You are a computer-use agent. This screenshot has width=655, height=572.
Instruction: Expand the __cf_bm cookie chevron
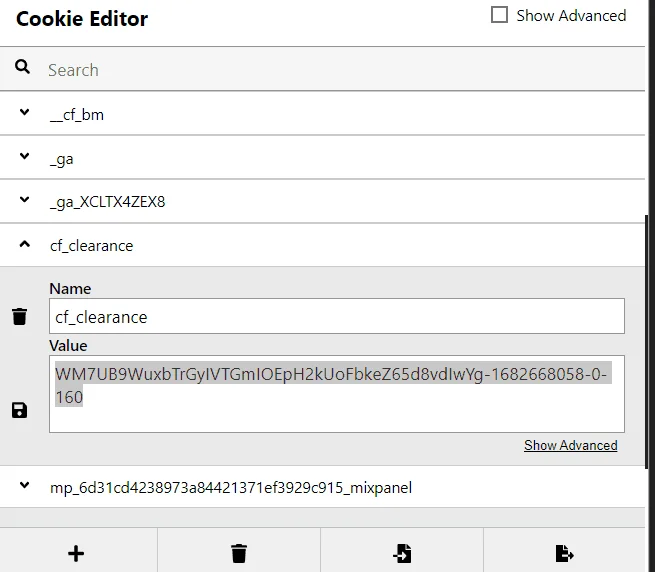25,112
